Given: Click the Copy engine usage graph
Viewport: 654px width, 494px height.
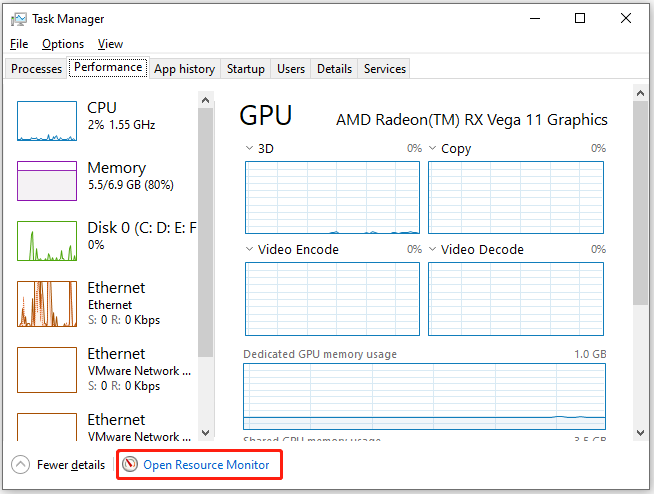Looking at the screenshot, I should (516, 198).
